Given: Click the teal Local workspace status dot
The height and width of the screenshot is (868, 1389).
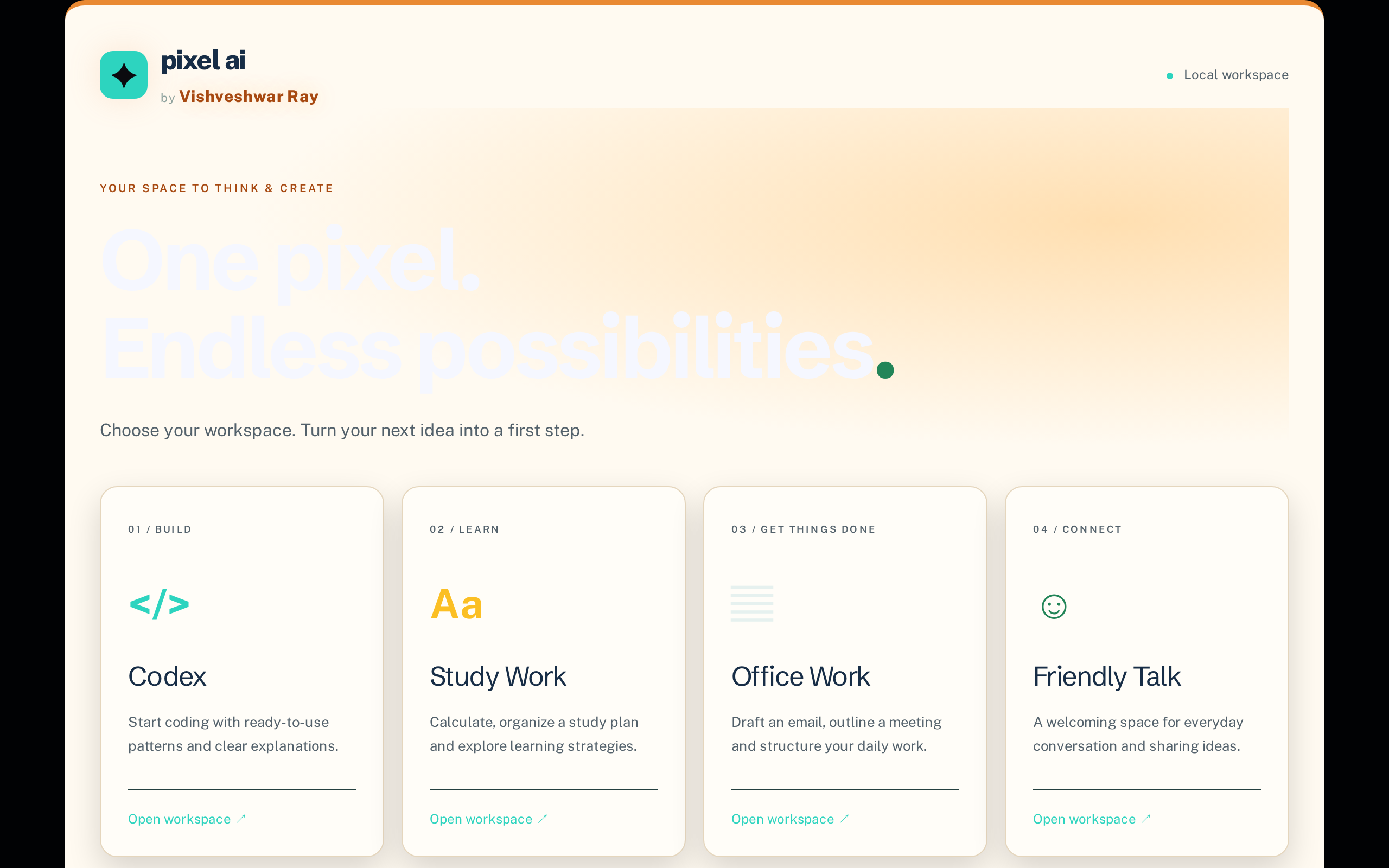Looking at the screenshot, I should tap(1170, 76).
